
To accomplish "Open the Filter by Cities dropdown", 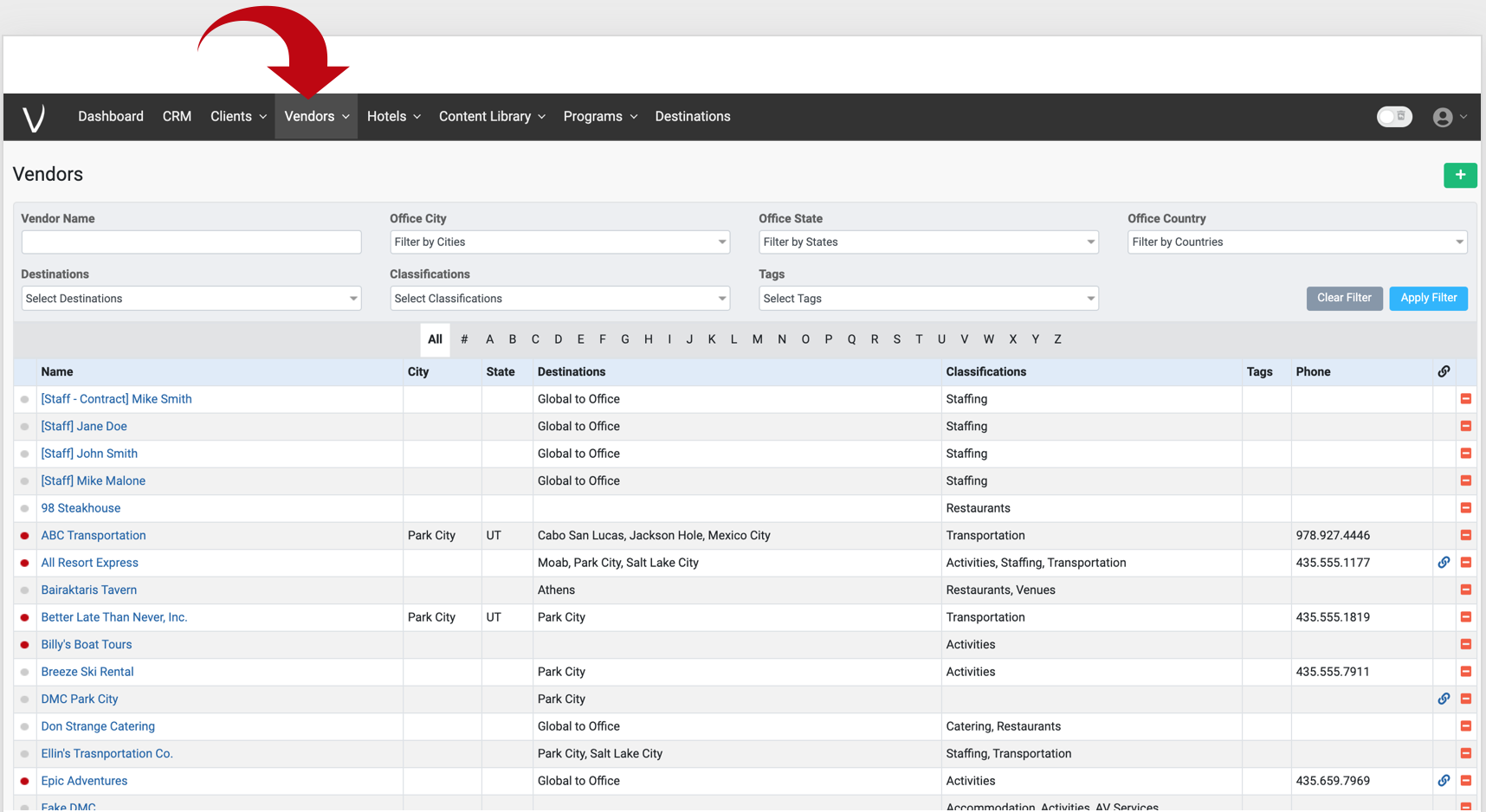I will pyautogui.click(x=559, y=242).
